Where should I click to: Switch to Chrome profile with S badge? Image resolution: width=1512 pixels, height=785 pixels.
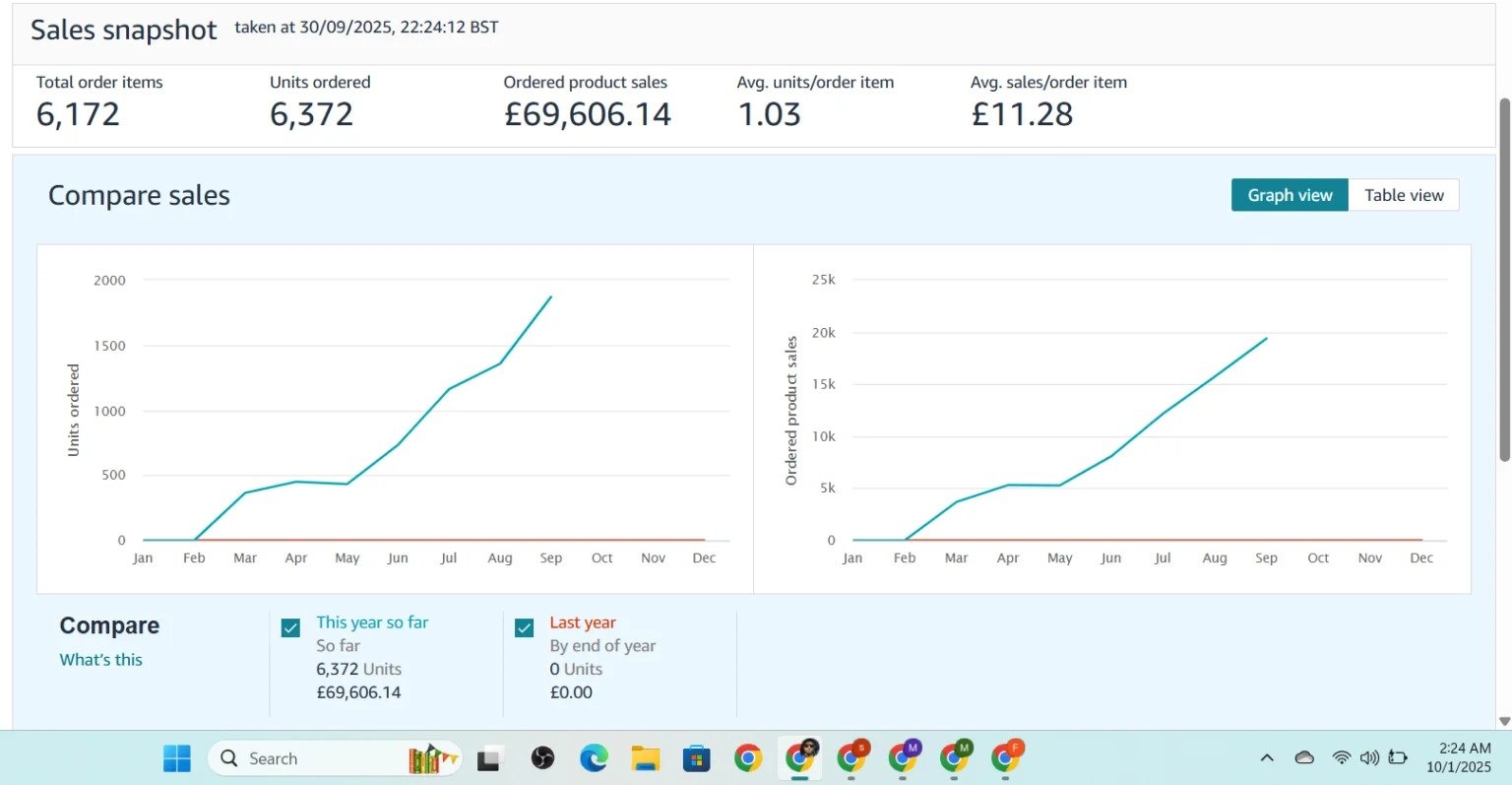click(850, 757)
